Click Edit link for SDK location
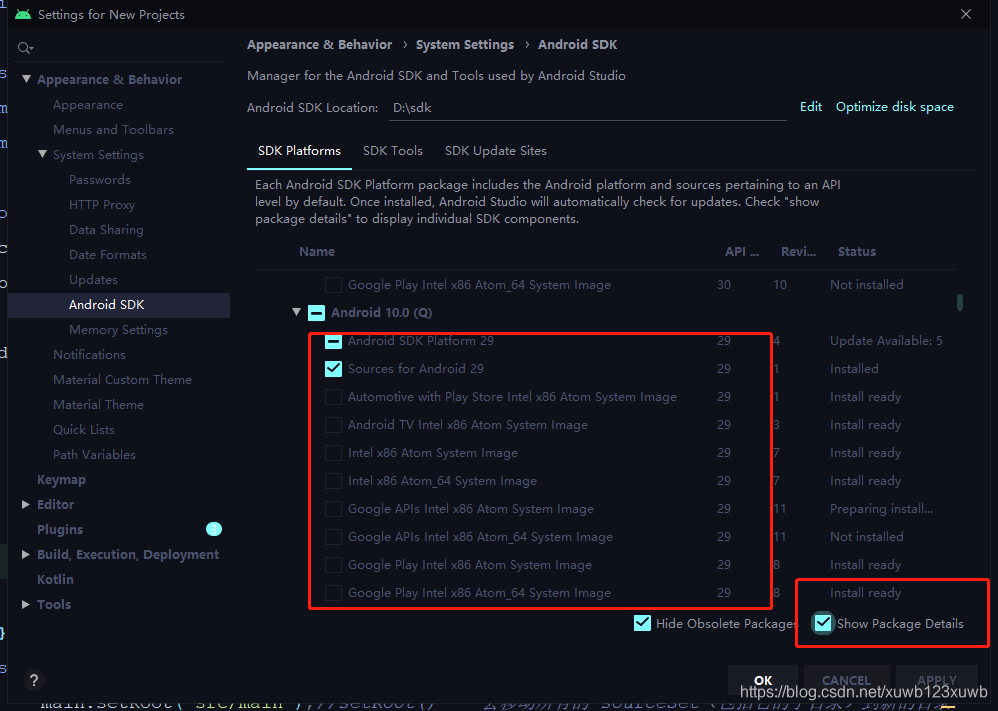The height and width of the screenshot is (711, 998). coord(811,107)
